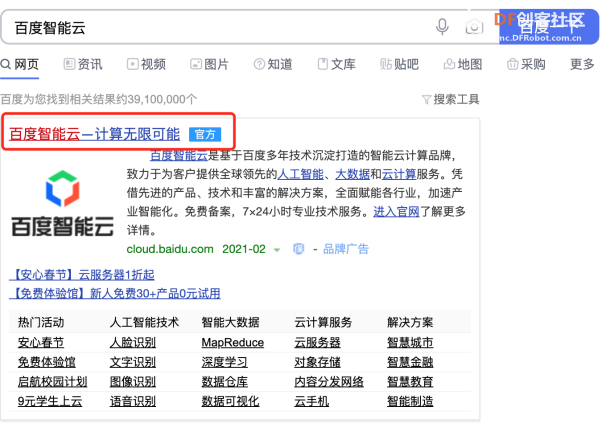
Task: Open the 内容分发网络 link
Action: (x=329, y=382)
